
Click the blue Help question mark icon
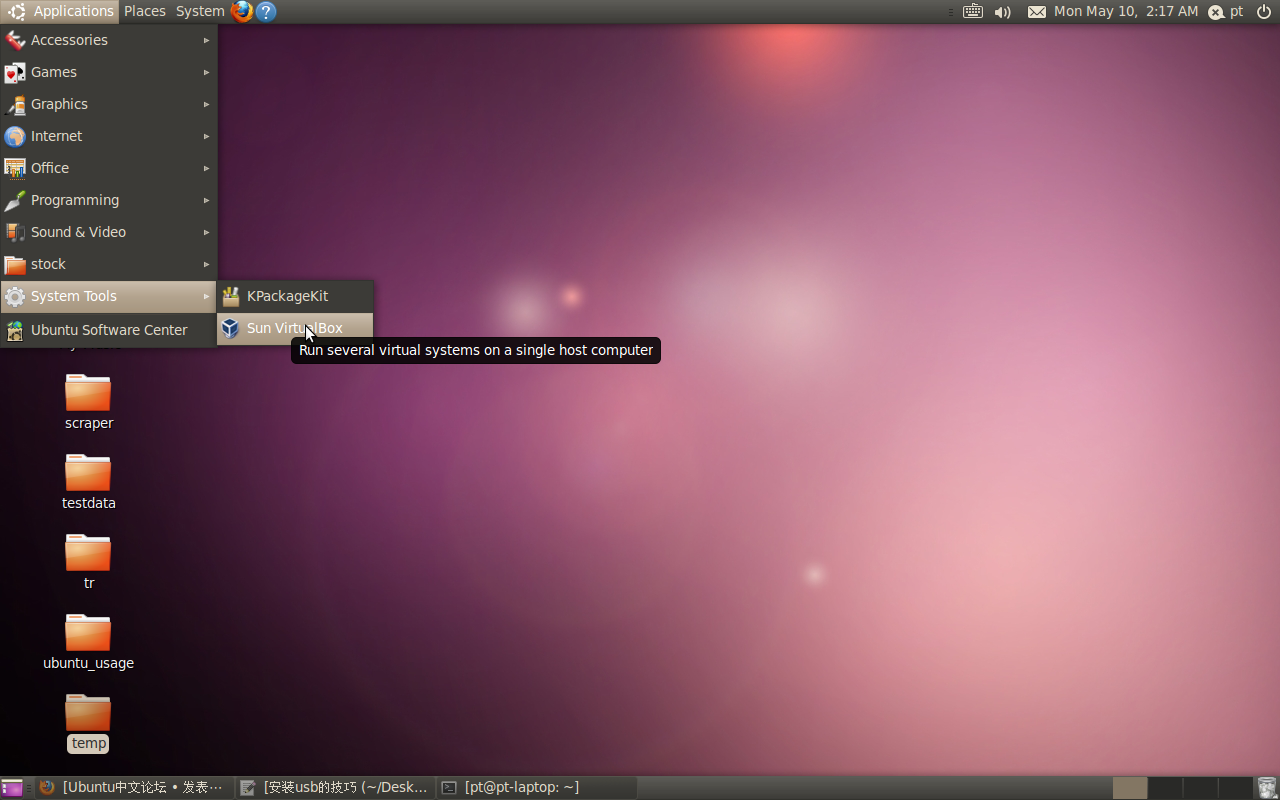coord(266,11)
